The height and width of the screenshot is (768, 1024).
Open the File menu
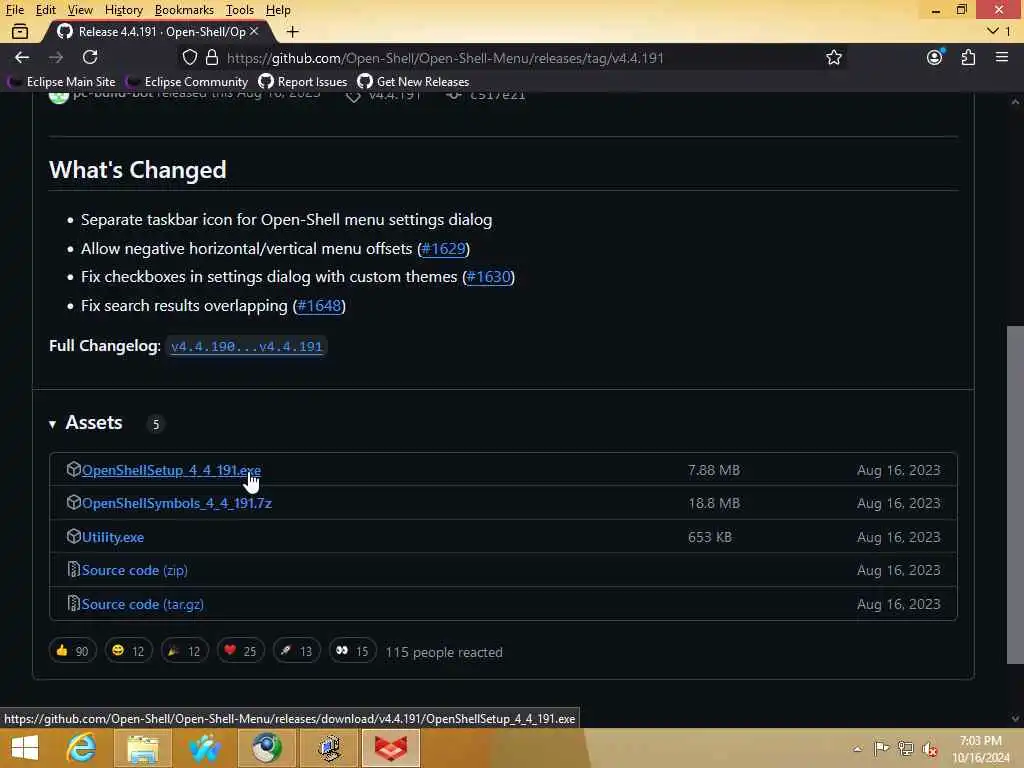pyautogui.click(x=14, y=10)
